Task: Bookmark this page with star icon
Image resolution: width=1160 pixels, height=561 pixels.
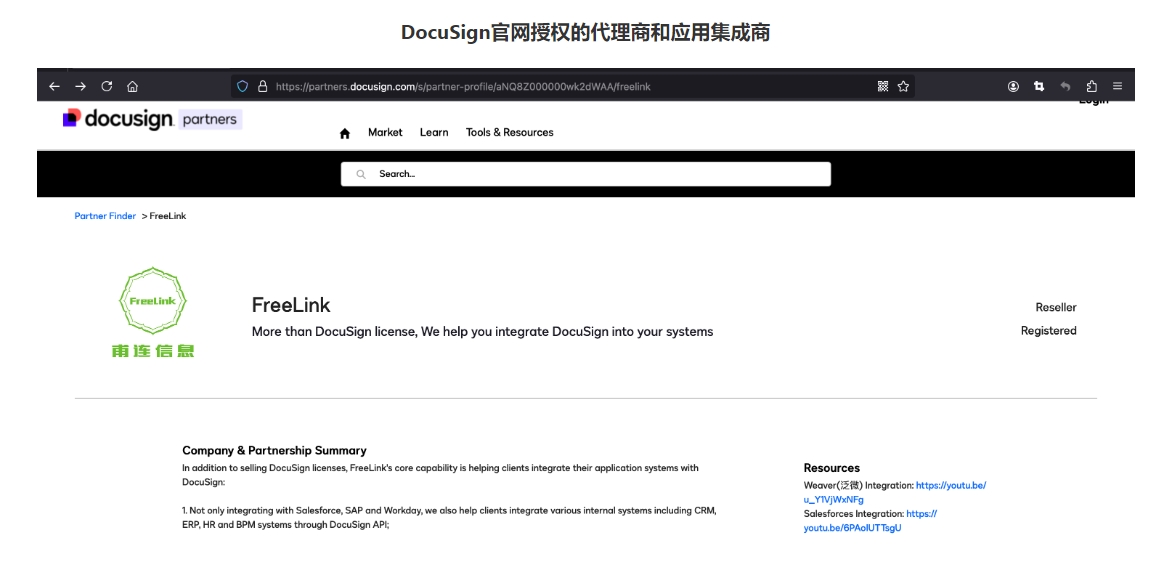Action: 903,87
